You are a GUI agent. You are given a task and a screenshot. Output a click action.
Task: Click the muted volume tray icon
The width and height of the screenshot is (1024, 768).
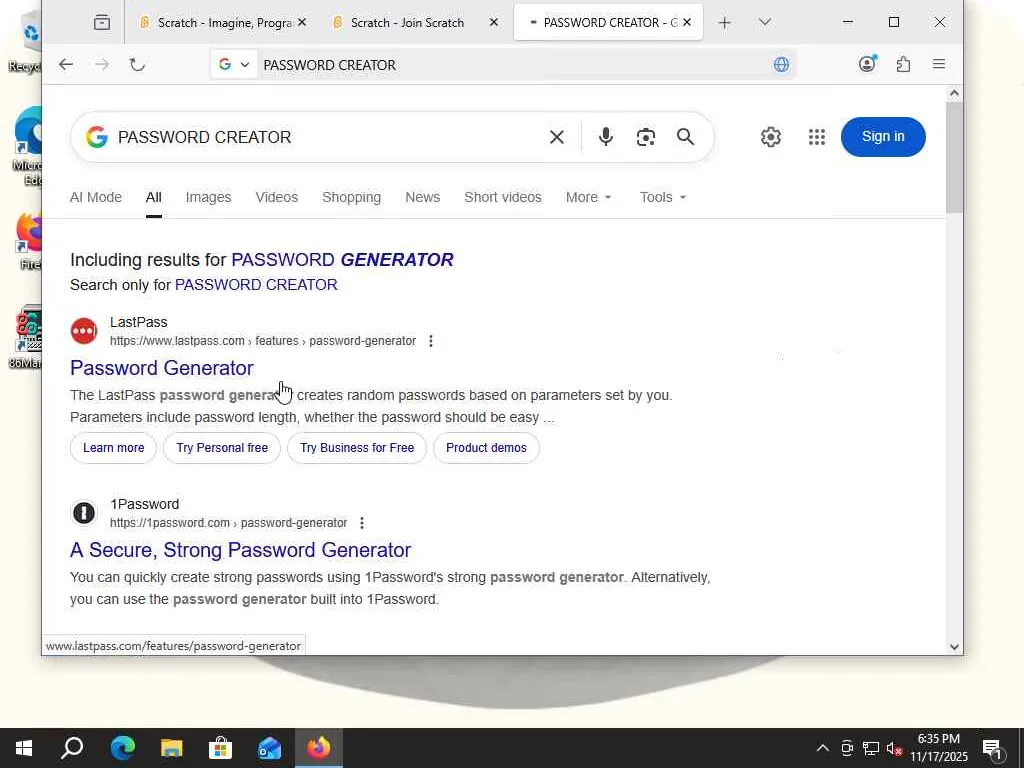[x=895, y=748]
